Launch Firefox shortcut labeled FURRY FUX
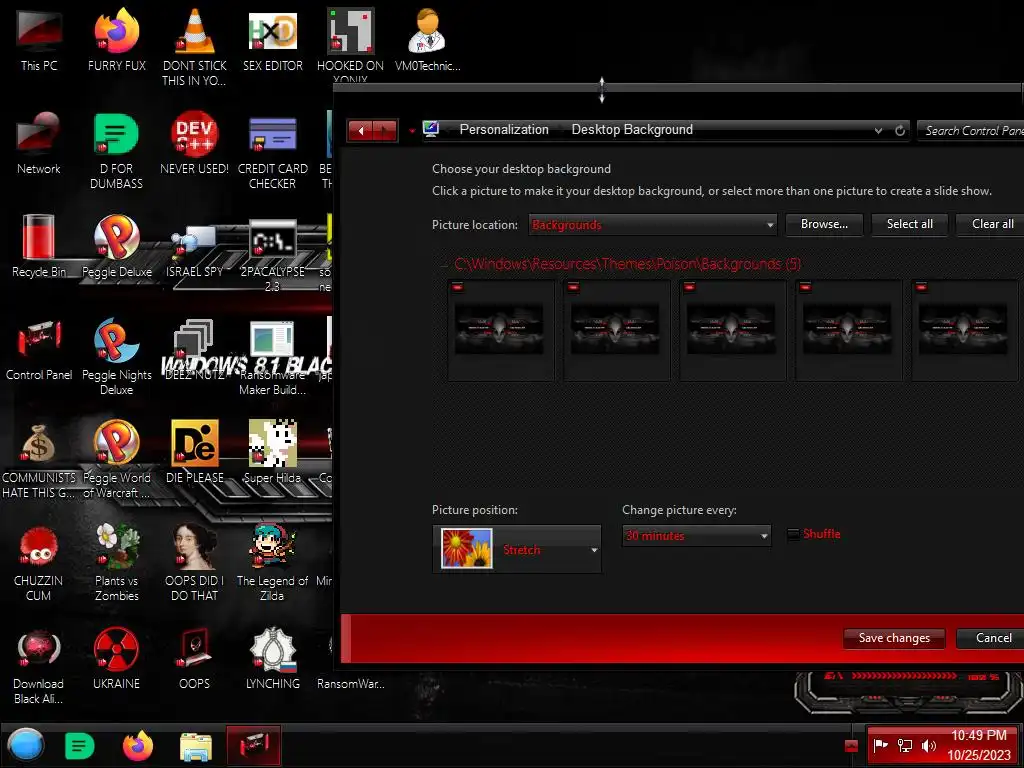Image resolution: width=1024 pixels, height=768 pixels. click(116, 40)
